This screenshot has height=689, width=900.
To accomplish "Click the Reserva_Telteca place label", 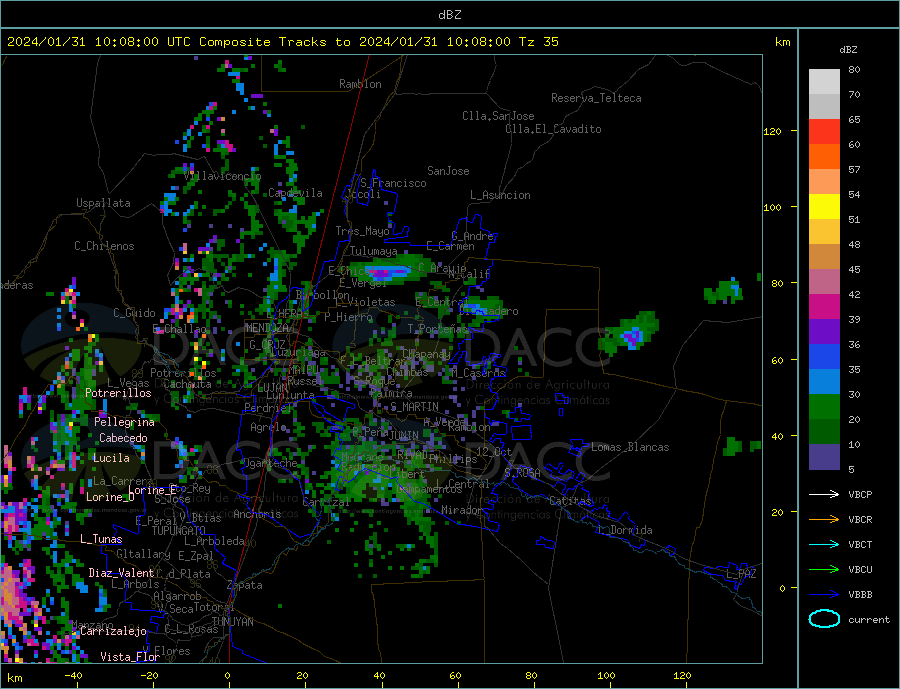I will tap(596, 98).
